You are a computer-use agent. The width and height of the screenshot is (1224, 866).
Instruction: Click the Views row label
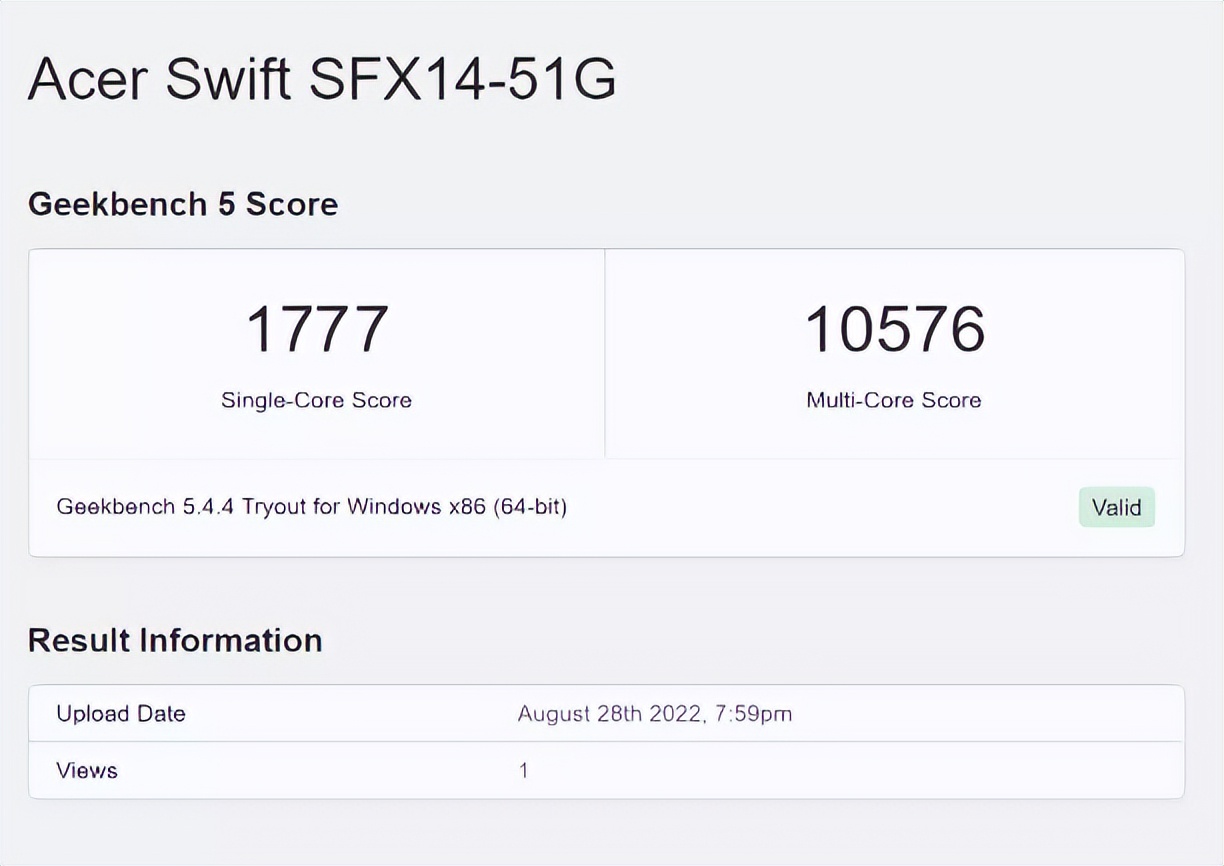point(87,770)
